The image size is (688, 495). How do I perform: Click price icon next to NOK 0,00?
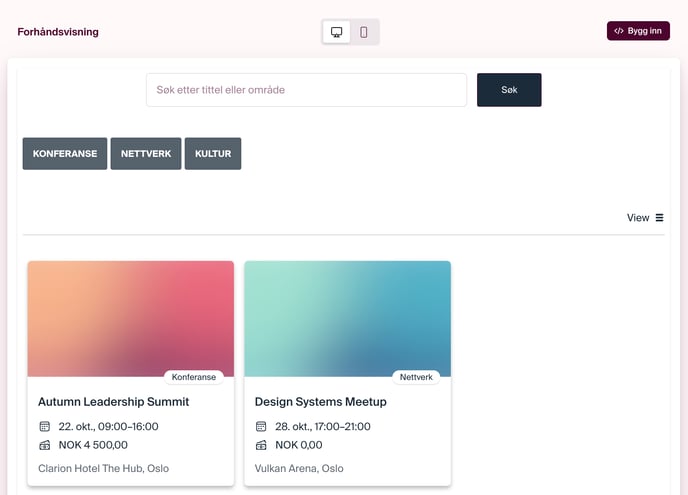(x=261, y=445)
